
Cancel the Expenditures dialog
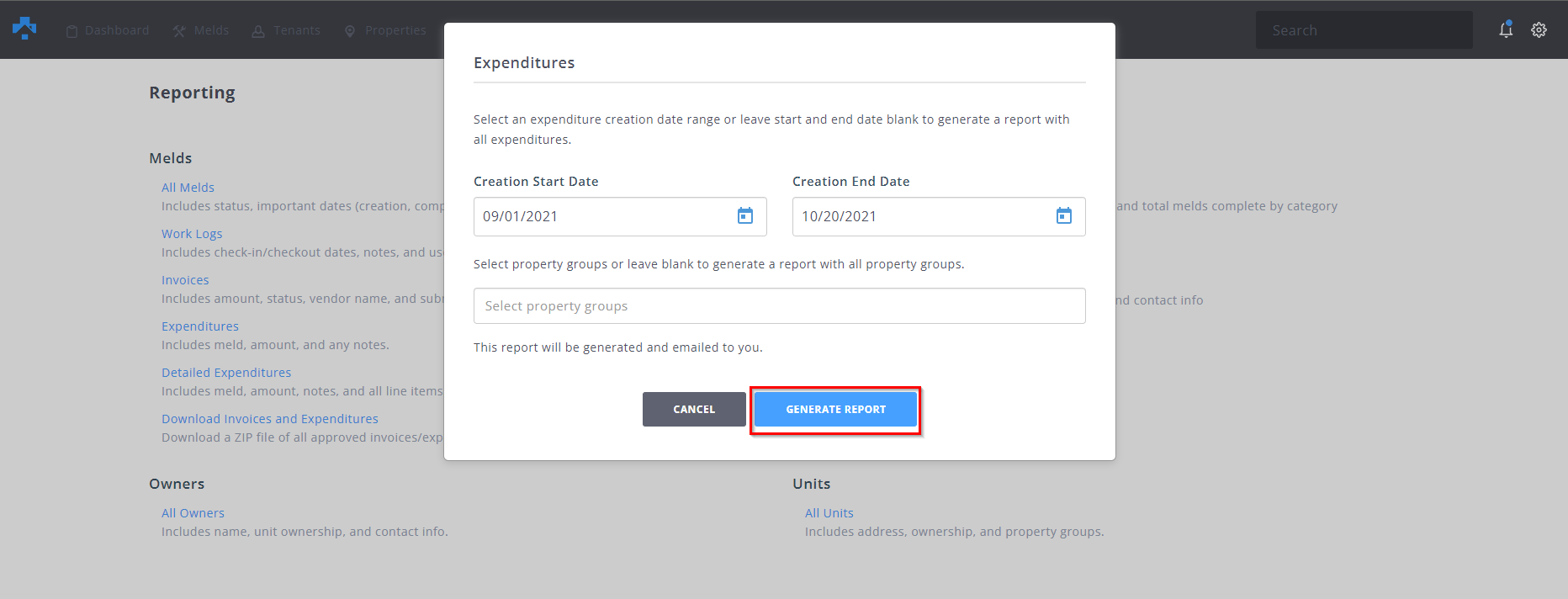pyautogui.click(x=694, y=410)
